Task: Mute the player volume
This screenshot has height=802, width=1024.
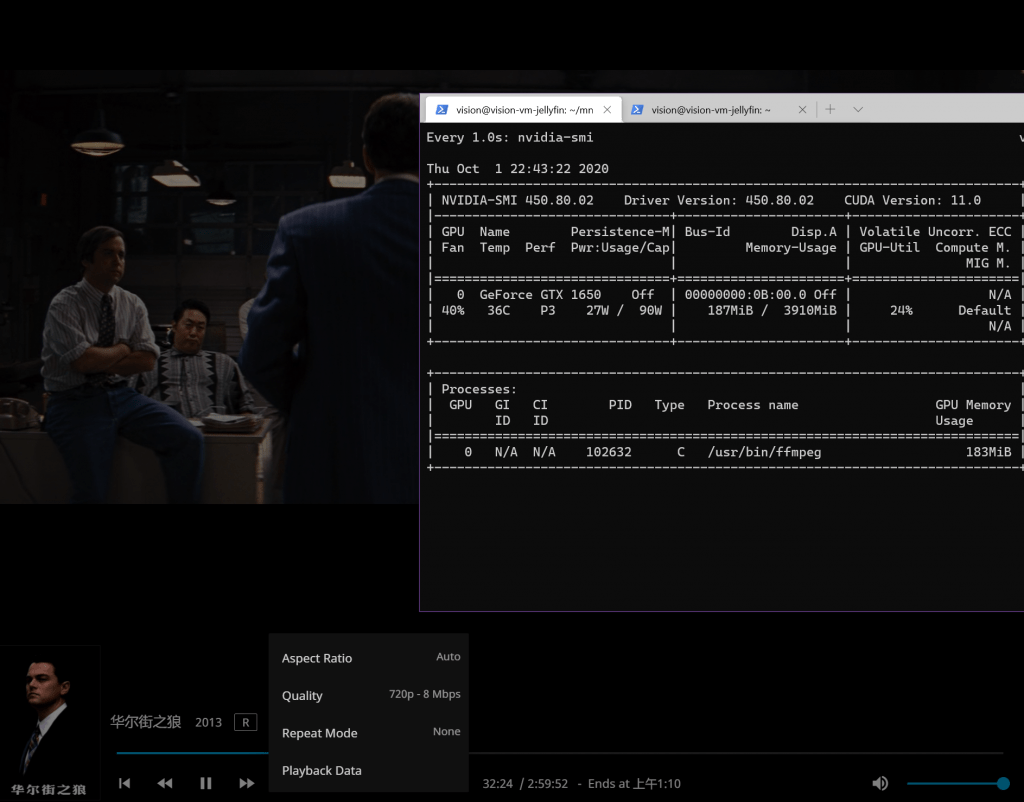Action: coord(880,783)
